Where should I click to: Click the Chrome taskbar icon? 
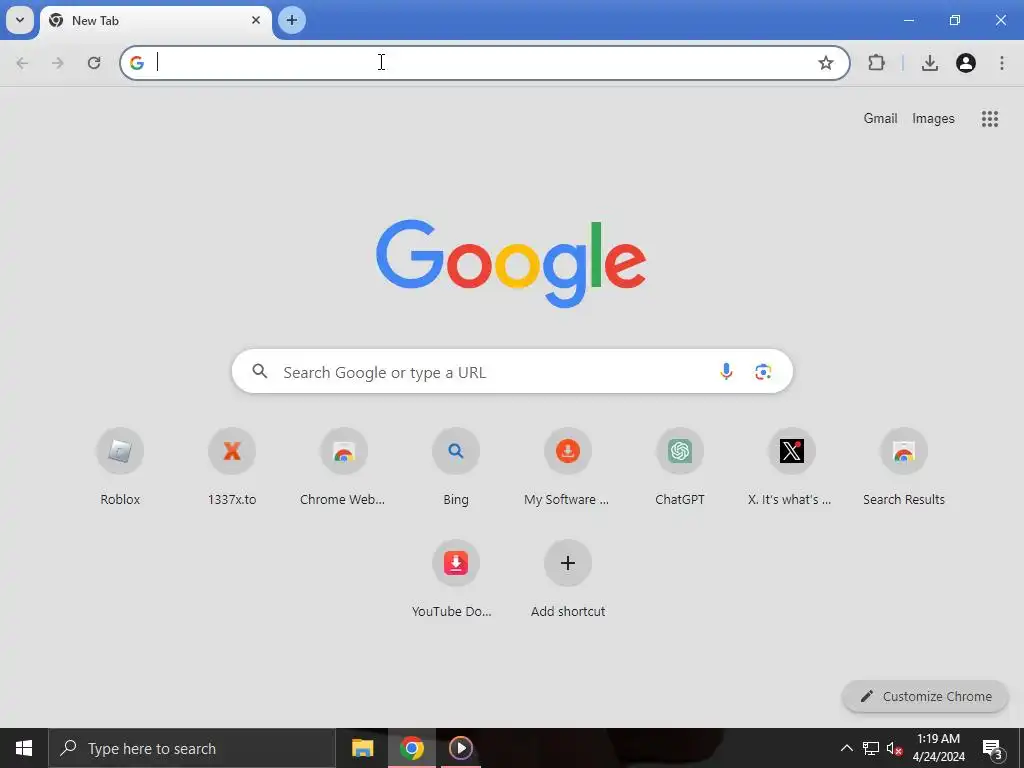pyautogui.click(x=411, y=748)
